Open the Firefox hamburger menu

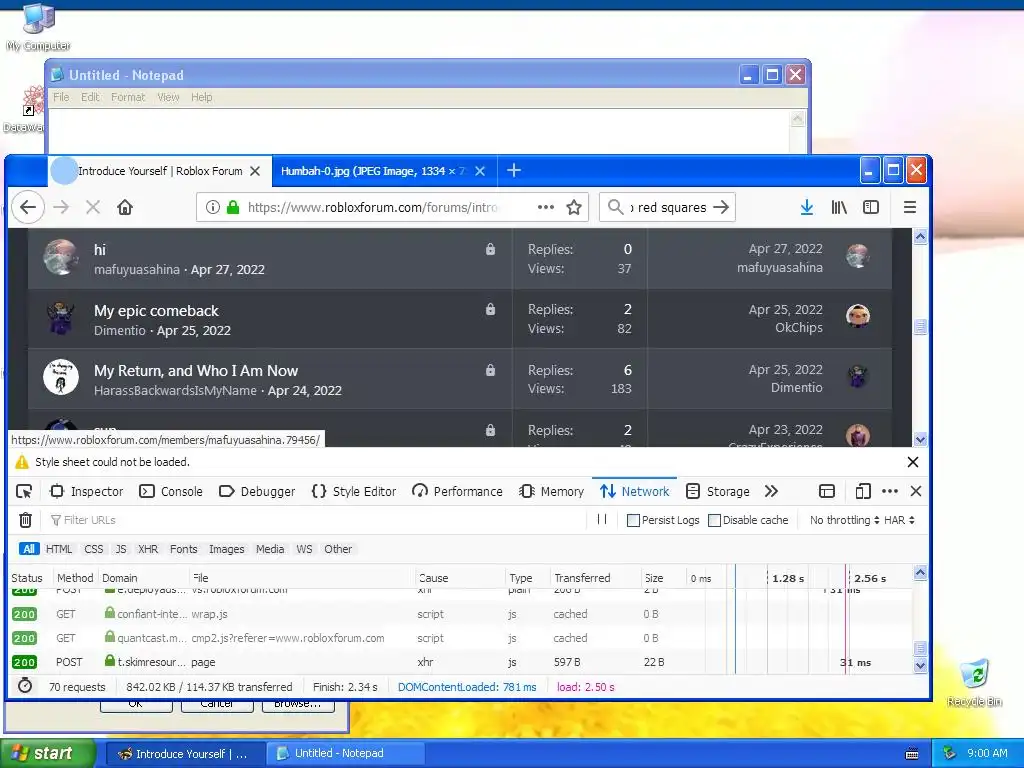pyautogui.click(x=910, y=208)
